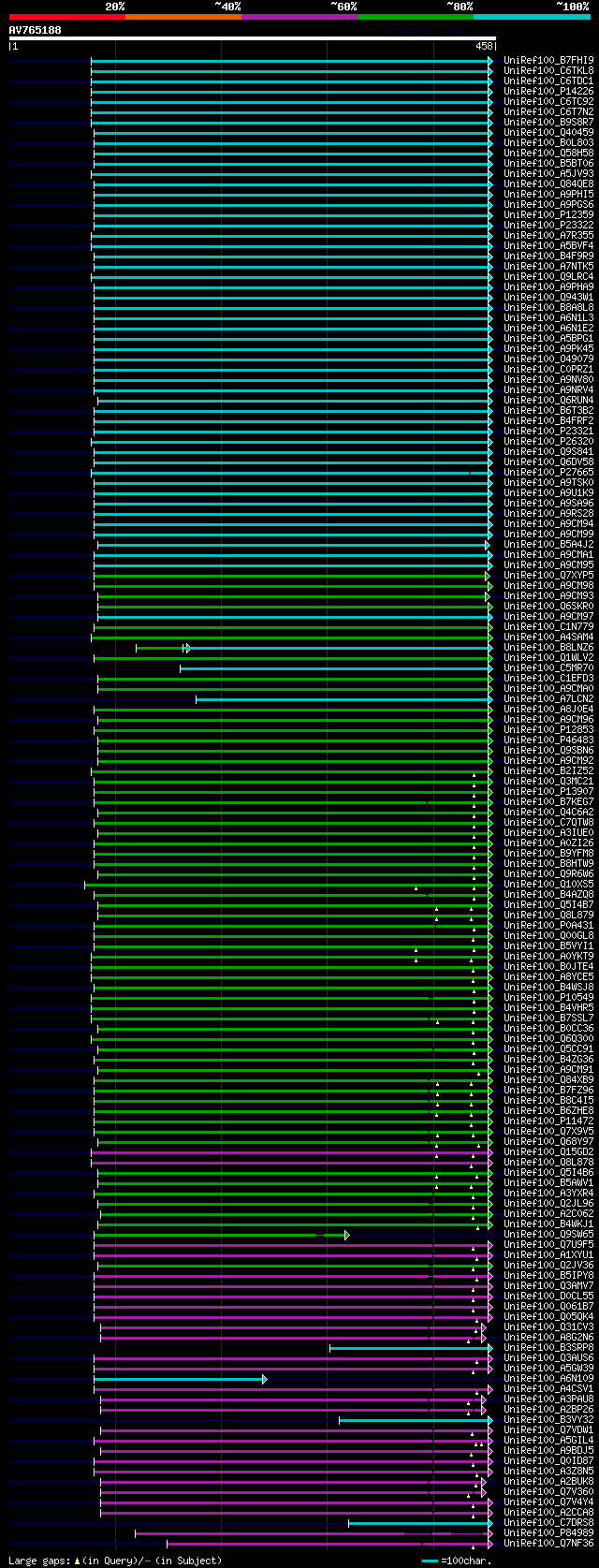
Task: Select hit label UniRef100_A9U1K9
Action: 548,492
